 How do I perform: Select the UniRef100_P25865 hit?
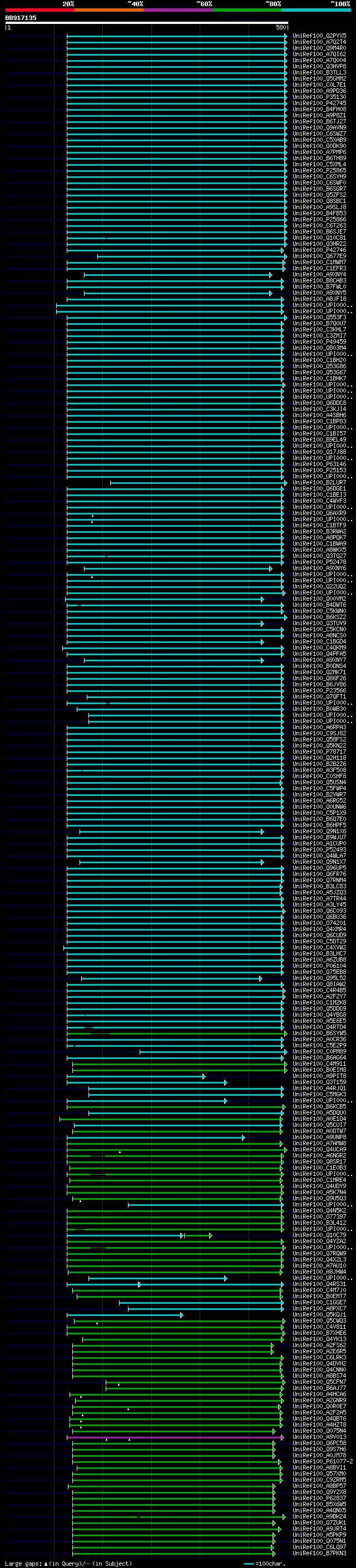coord(319,170)
